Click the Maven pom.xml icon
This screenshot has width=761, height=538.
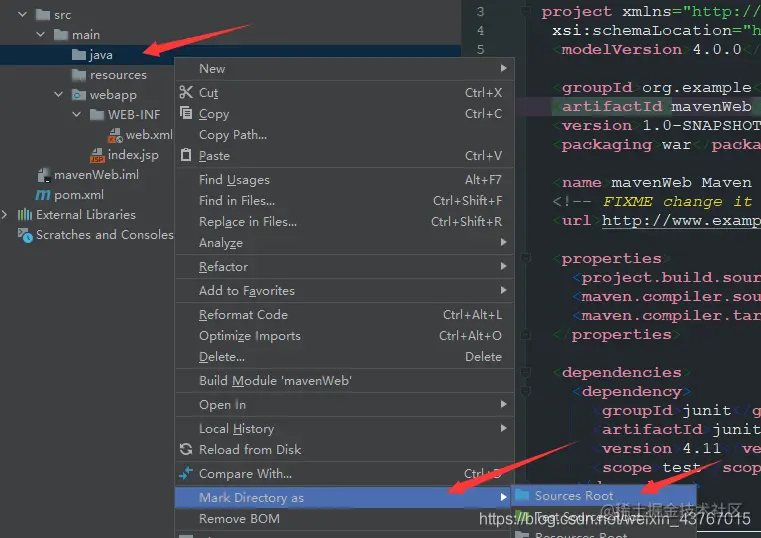click(x=43, y=195)
